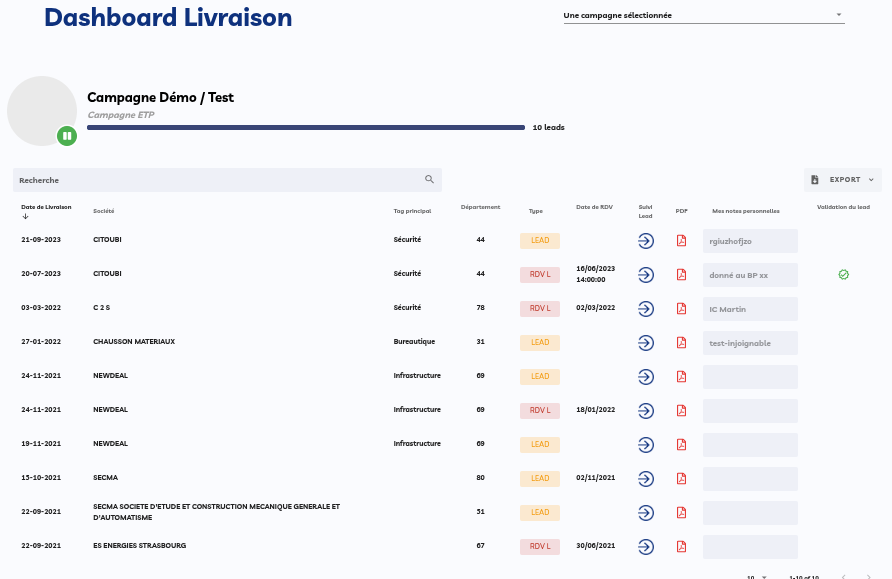The height and width of the screenshot is (579, 892).
Task: Sort by Département column header
Action: (481, 207)
